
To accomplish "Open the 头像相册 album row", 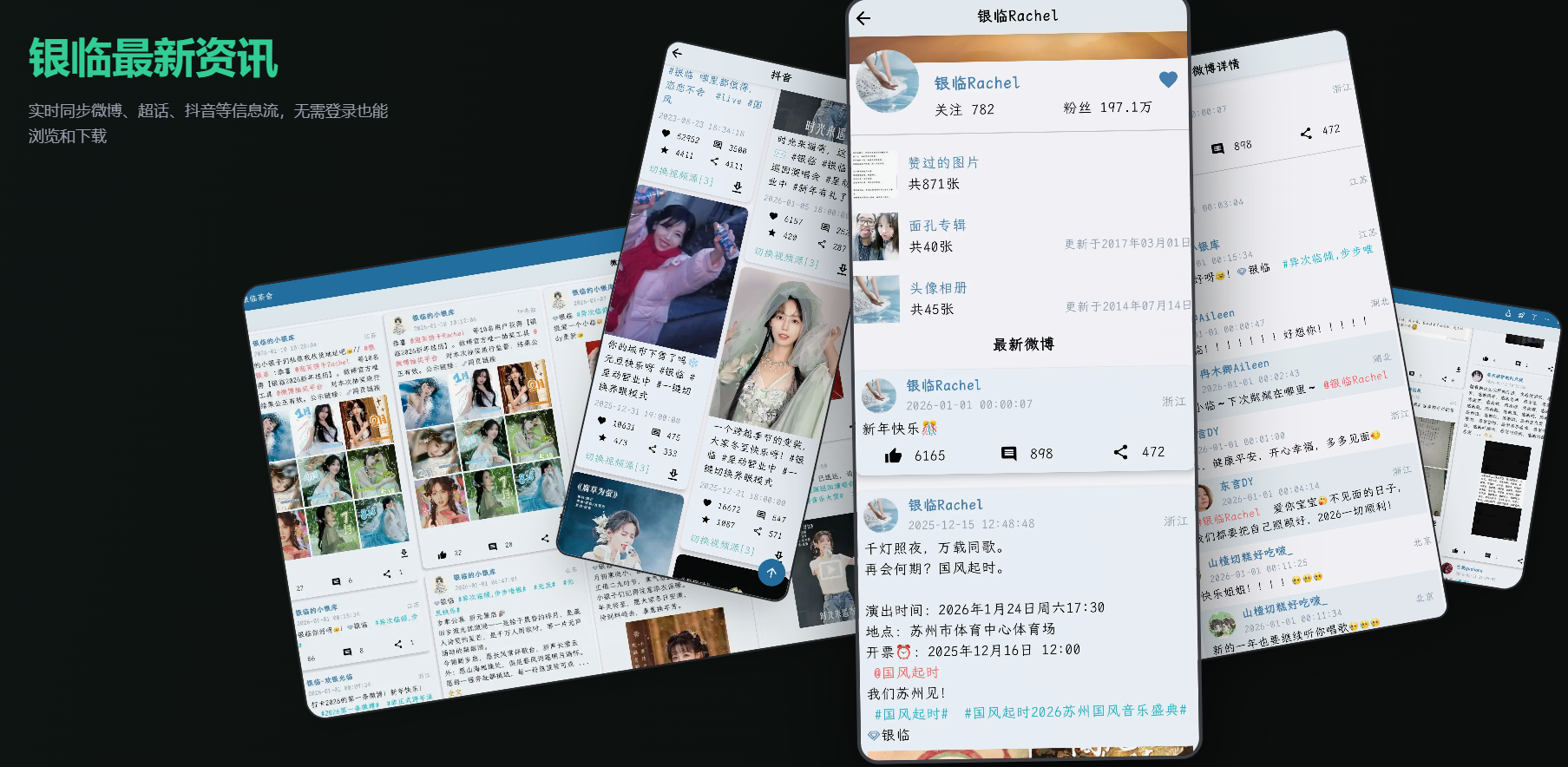I will click(x=1021, y=298).
